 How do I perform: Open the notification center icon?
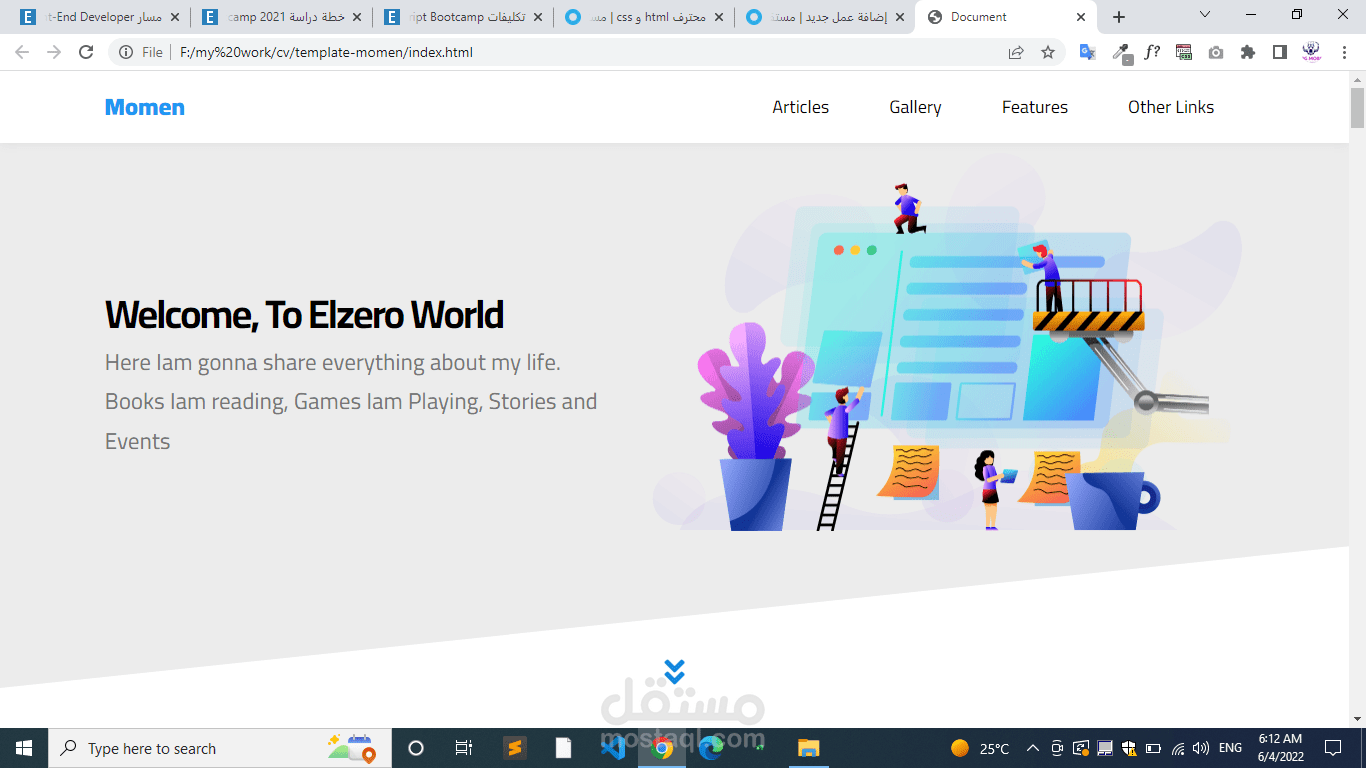[x=1332, y=748]
